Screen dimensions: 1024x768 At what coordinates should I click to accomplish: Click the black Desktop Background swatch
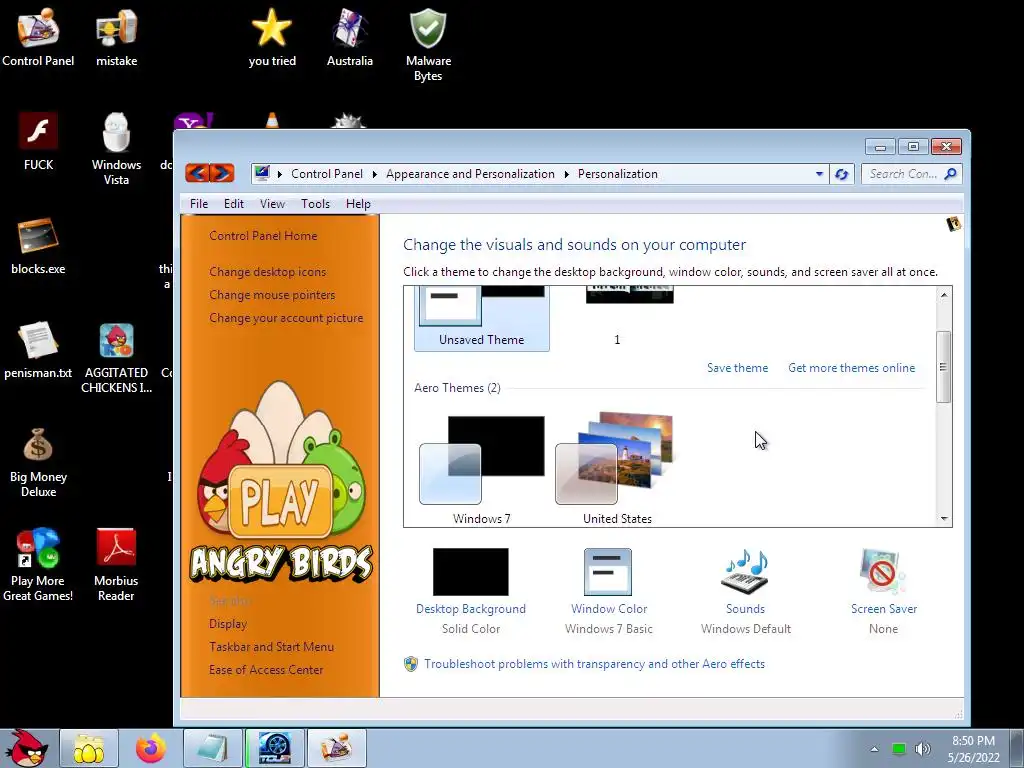pos(470,572)
